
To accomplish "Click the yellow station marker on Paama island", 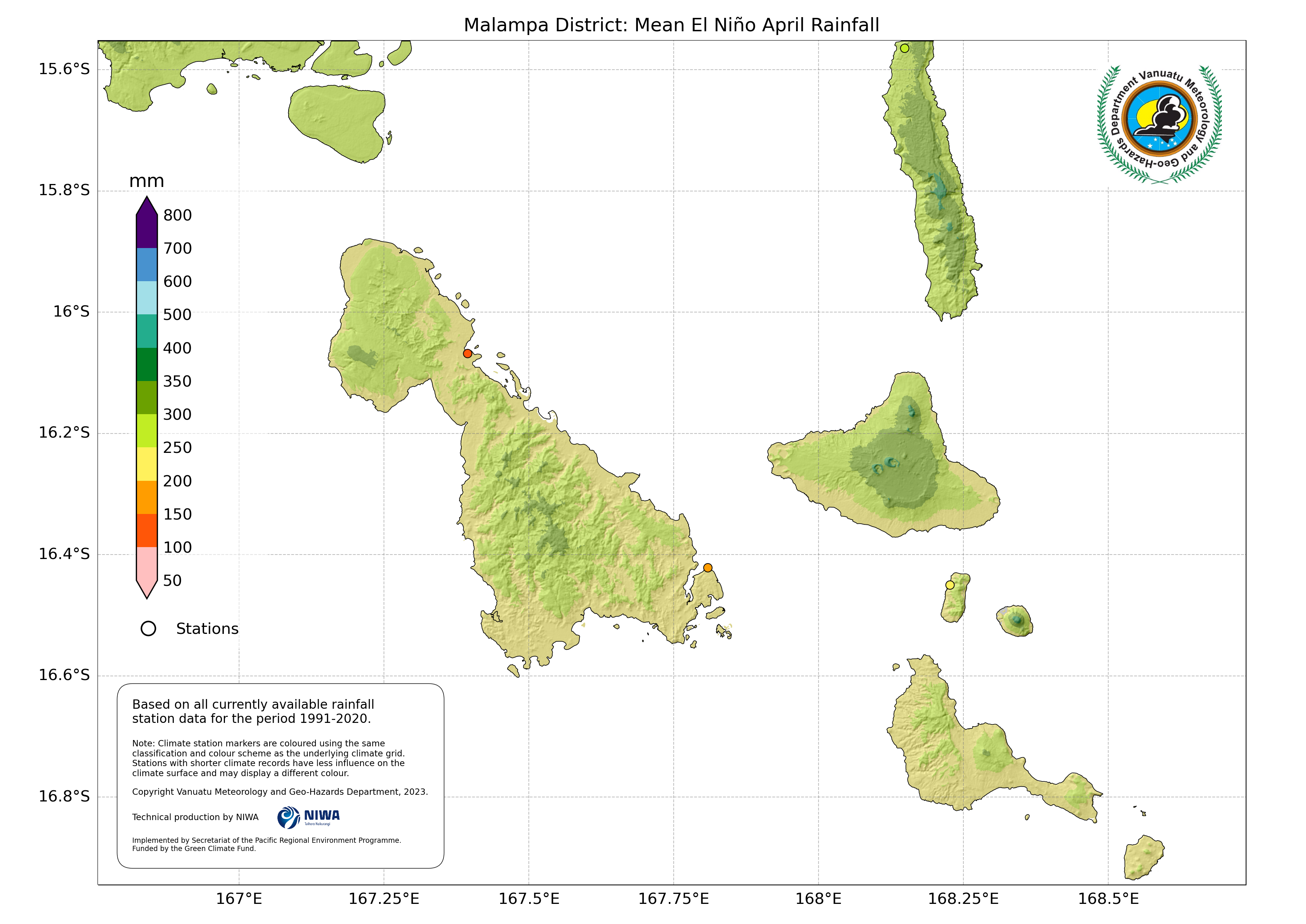I will click(949, 585).
